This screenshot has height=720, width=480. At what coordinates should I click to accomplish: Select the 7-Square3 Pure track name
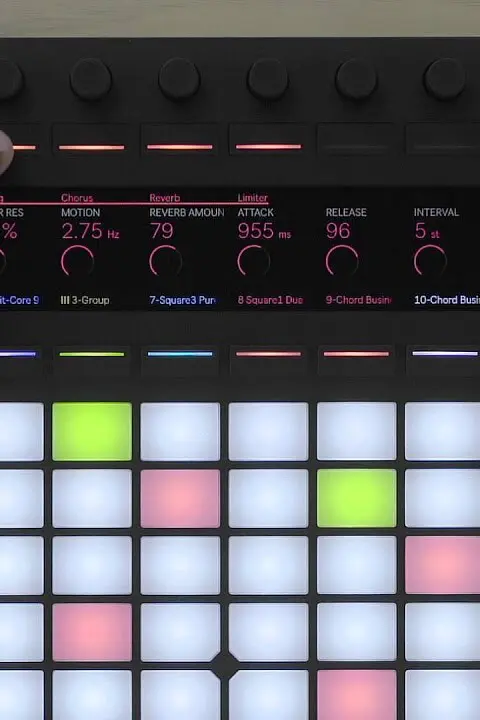coord(182,300)
